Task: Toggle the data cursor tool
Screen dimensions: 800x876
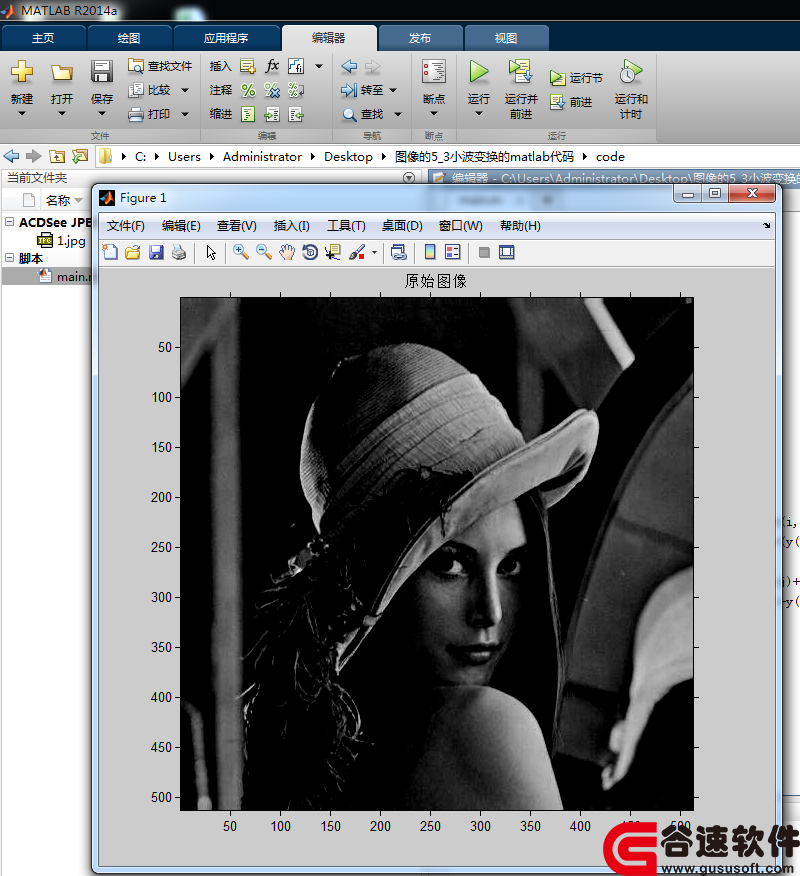Action: coord(333,252)
